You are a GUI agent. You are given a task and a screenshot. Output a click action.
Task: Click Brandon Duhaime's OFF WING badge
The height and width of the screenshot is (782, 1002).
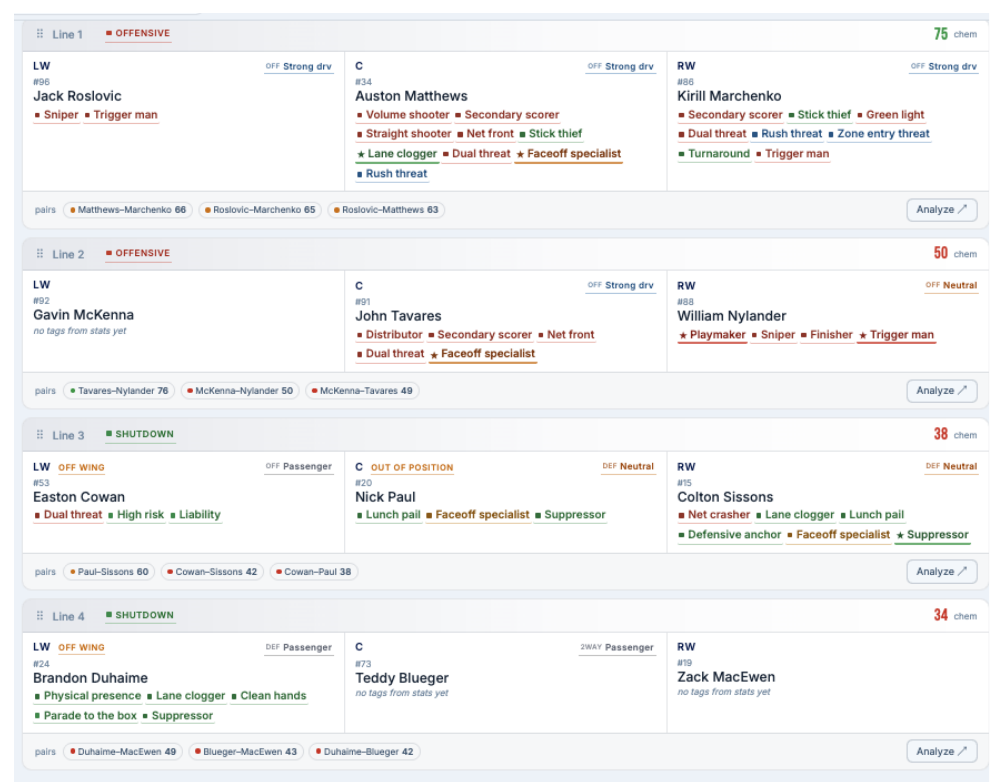tap(81, 647)
